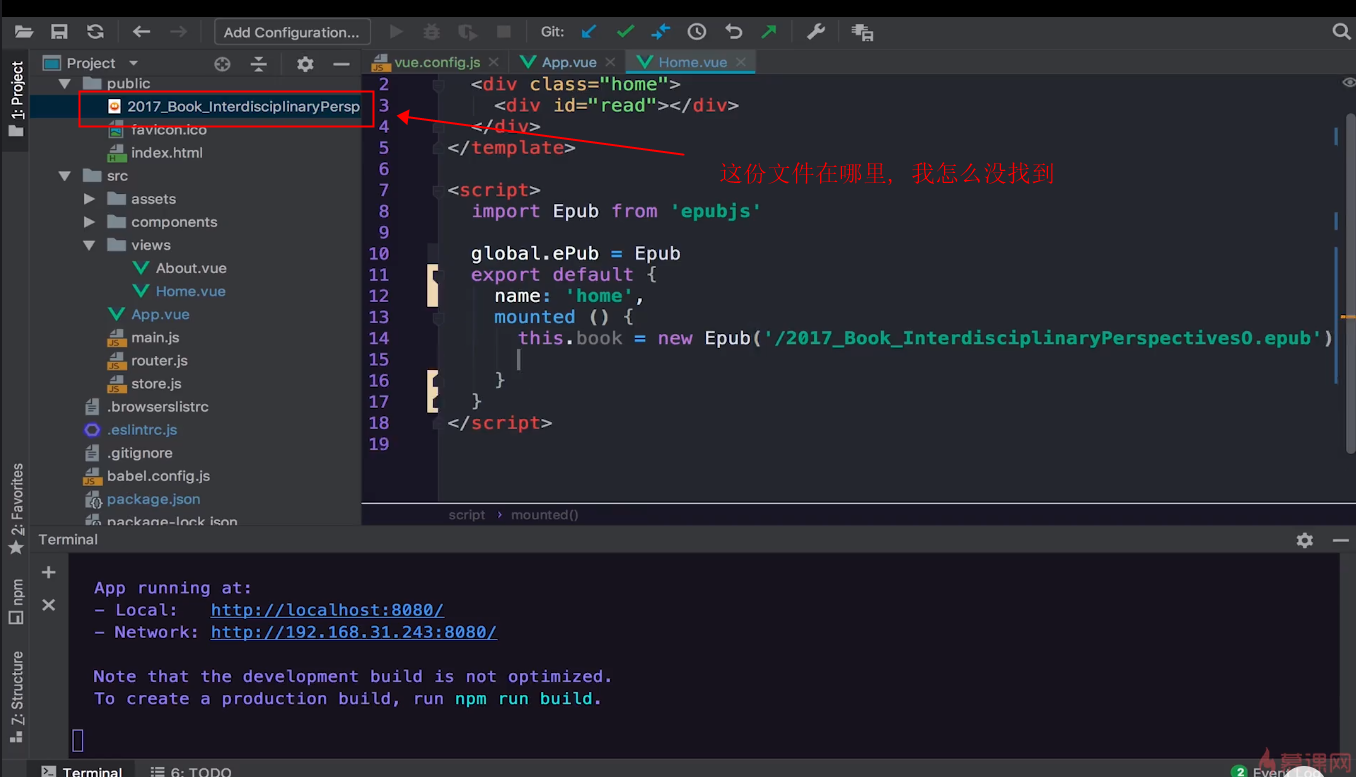The image size is (1356, 777).
Task: Open package.json in the project tree
Action: (x=153, y=499)
